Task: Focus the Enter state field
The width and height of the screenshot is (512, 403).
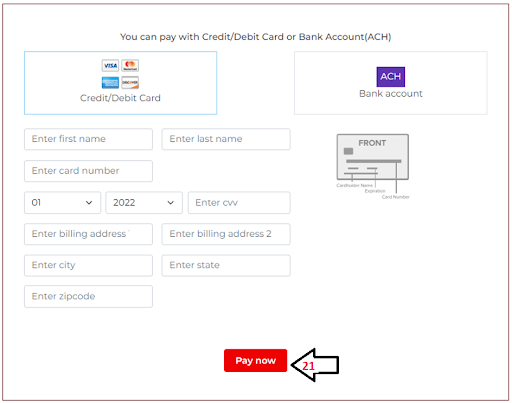Action: [x=226, y=265]
